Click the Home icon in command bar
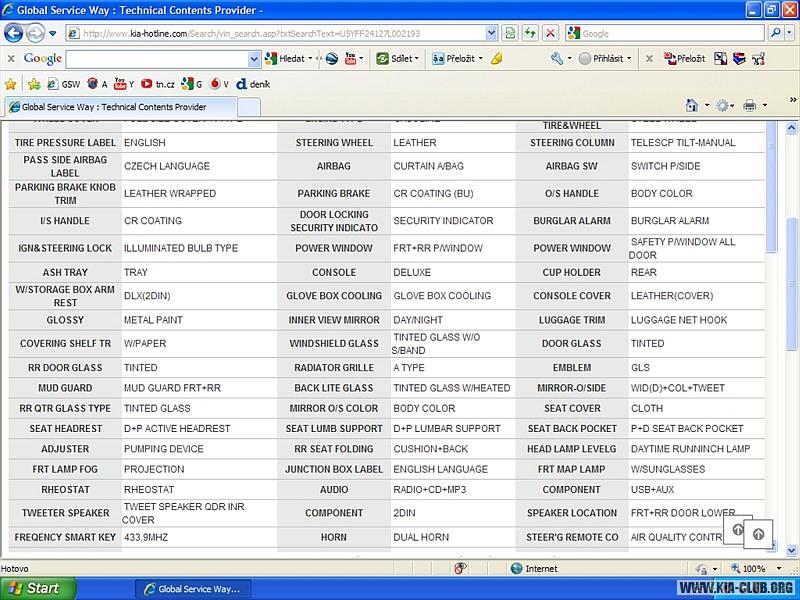 click(x=691, y=106)
